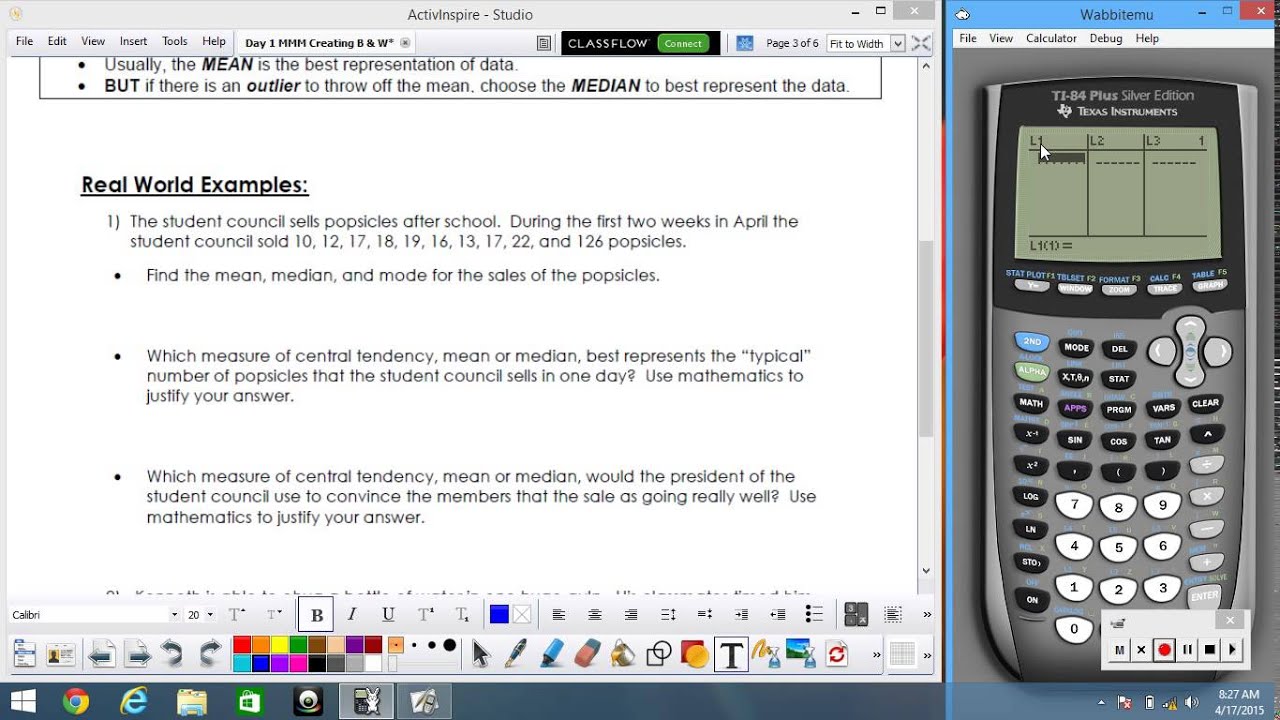Click the GRAPH key on the calculator
Screen dimensions: 1280x720
point(1209,286)
